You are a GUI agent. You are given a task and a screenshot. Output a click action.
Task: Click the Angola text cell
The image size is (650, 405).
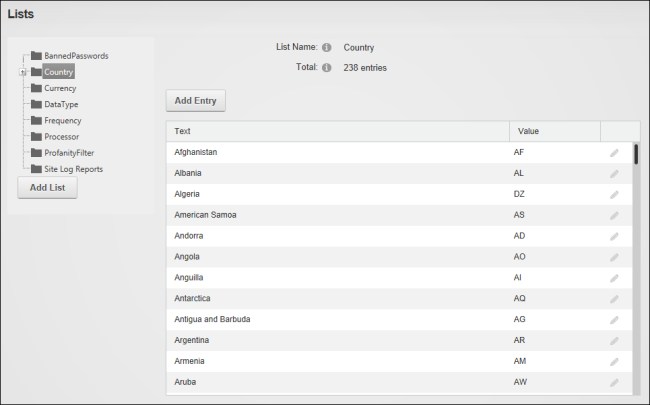338,257
